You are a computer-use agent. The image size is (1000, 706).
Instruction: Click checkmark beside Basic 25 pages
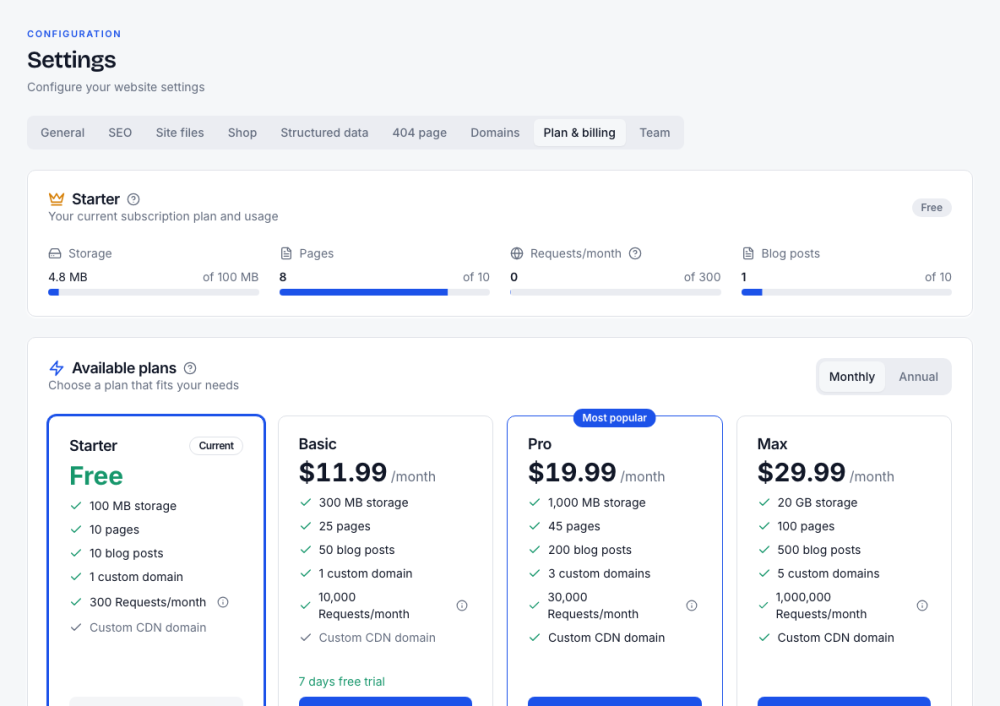click(305, 526)
